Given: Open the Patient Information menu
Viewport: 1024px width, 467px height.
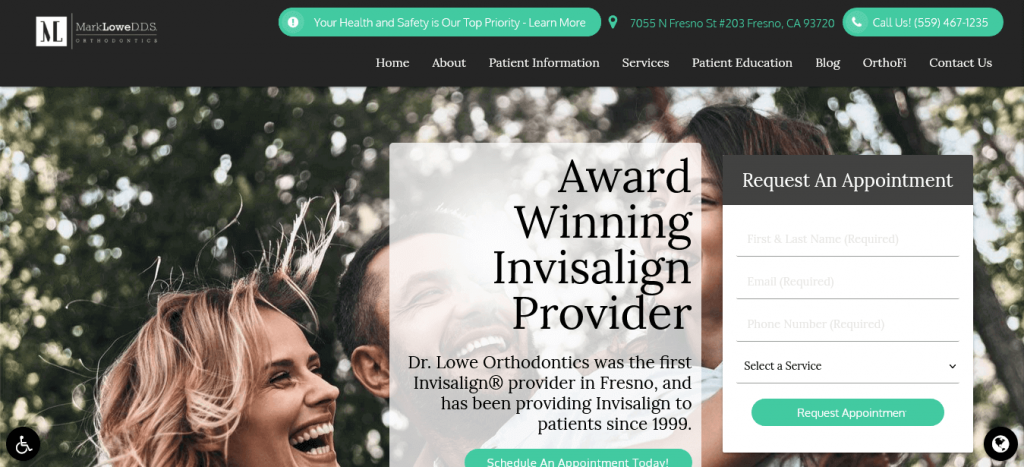Looking at the screenshot, I should tap(544, 63).
